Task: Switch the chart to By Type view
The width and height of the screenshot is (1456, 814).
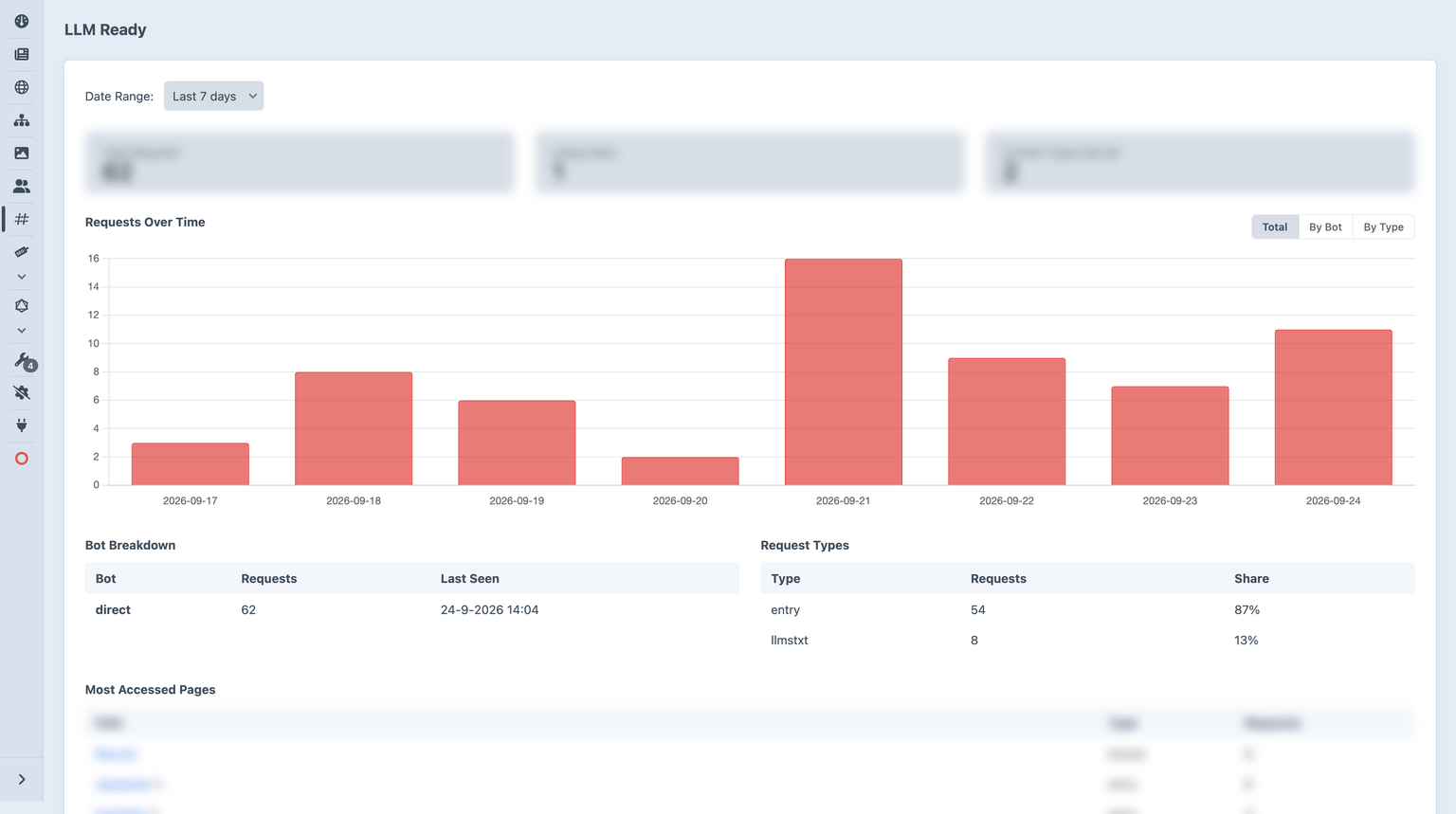Action: pyautogui.click(x=1383, y=226)
